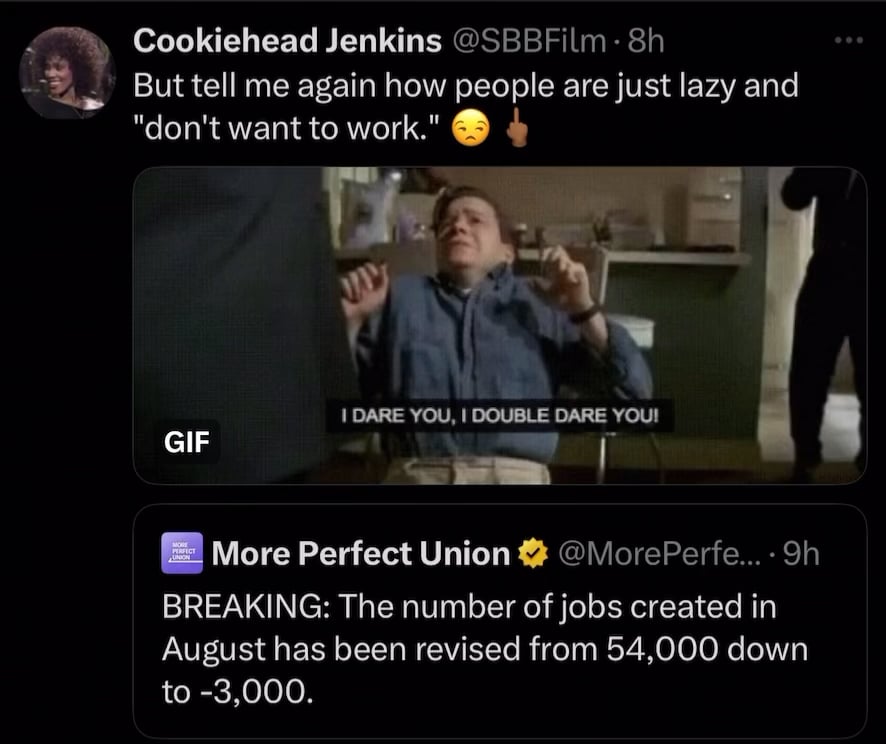Screen dimensions: 886x744
Task: Open the Cookiehead Jenkins display name
Action: [287, 41]
